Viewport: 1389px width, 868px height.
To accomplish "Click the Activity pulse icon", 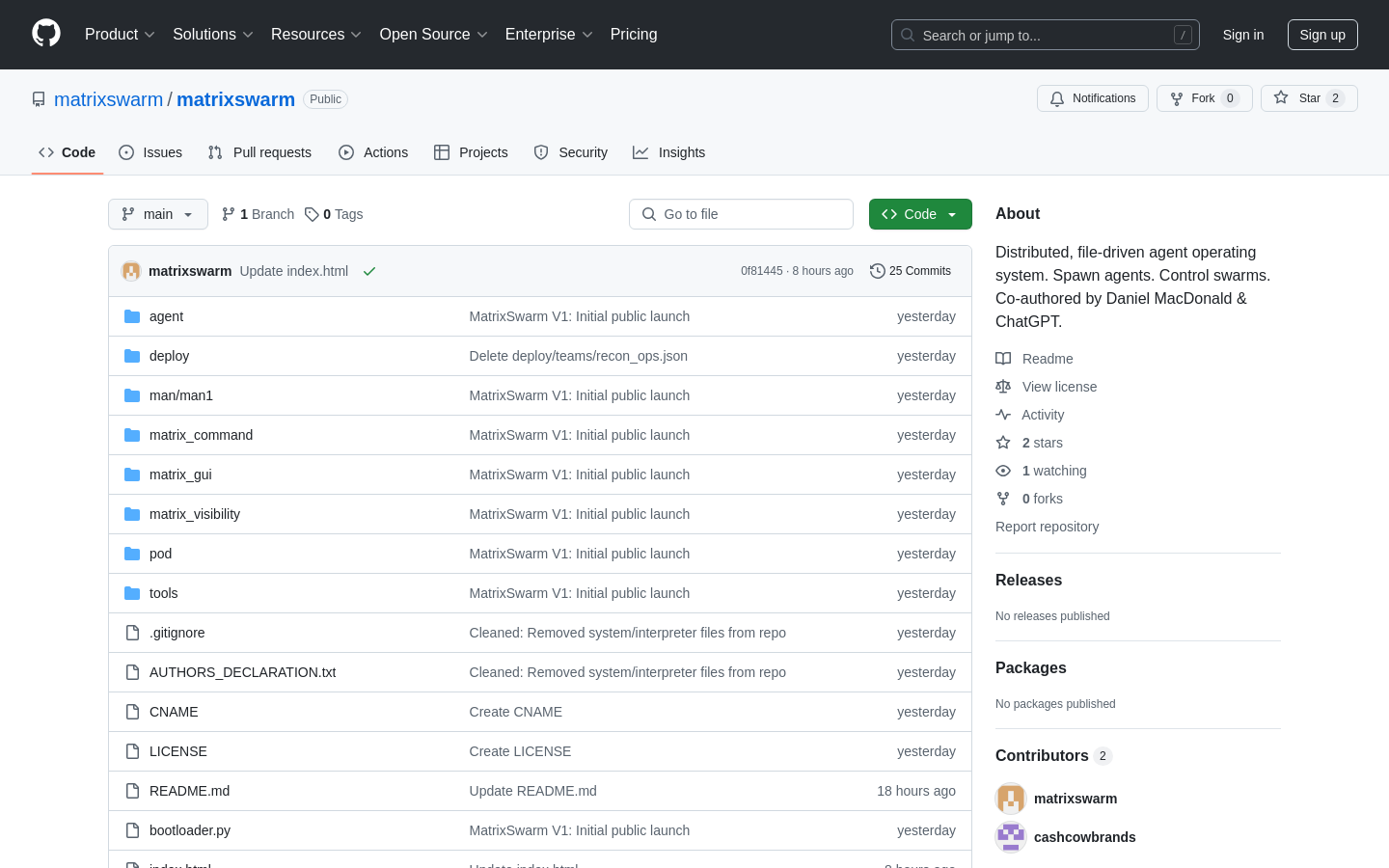I will click(x=1003, y=415).
